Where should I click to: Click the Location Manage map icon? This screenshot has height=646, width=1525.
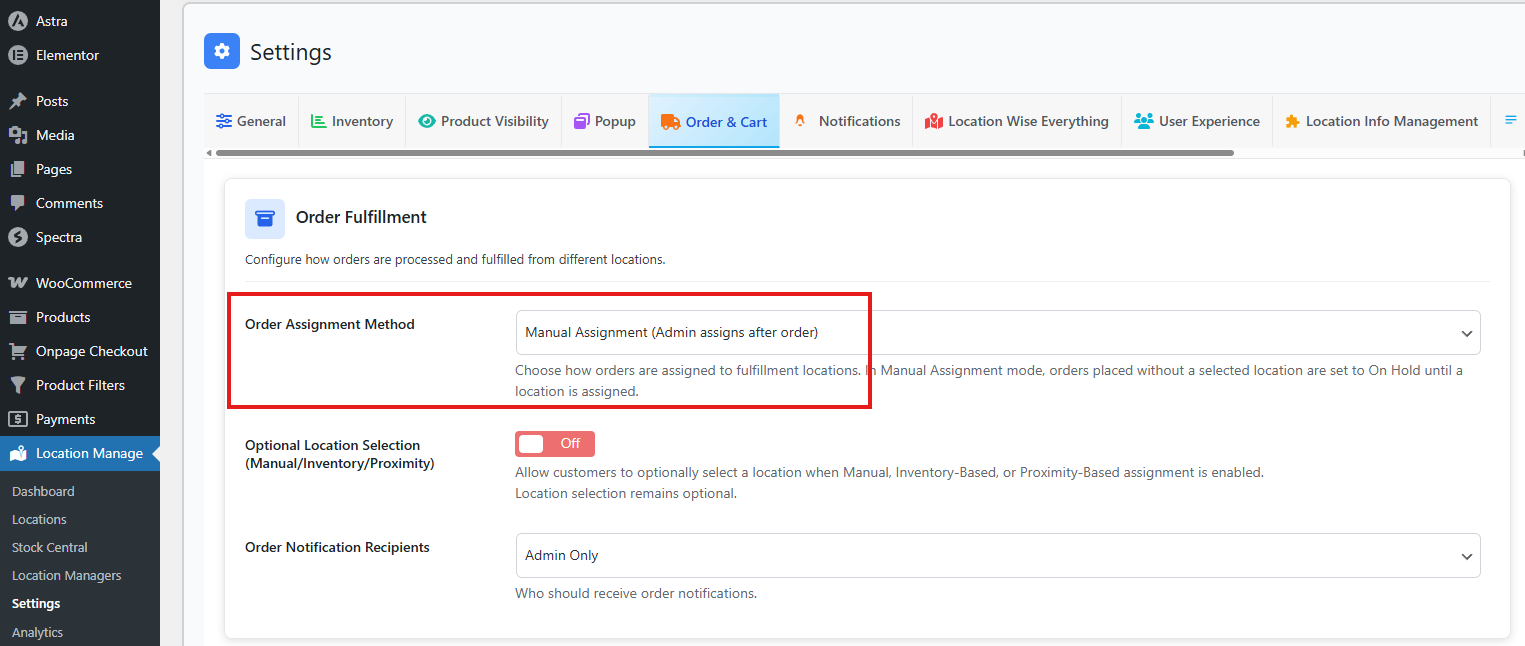tap(17, 453)
